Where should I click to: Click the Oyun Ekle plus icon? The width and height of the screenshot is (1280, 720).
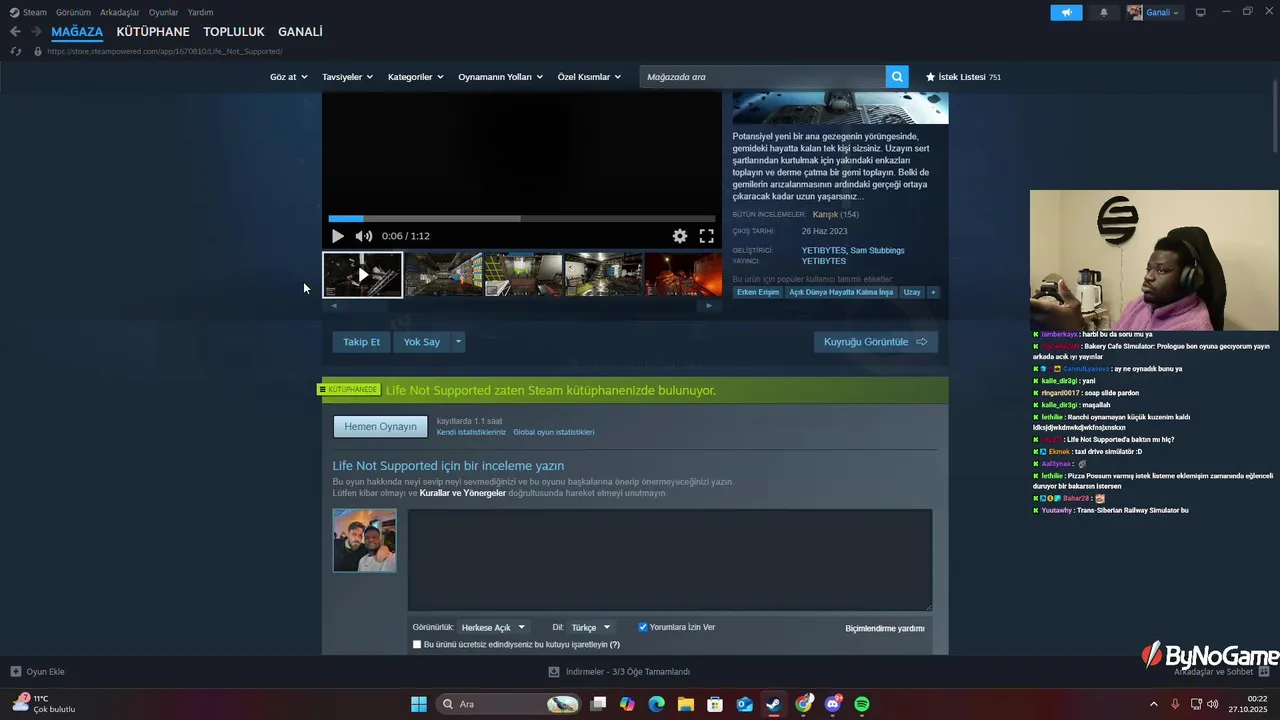(x=15, y=671)
